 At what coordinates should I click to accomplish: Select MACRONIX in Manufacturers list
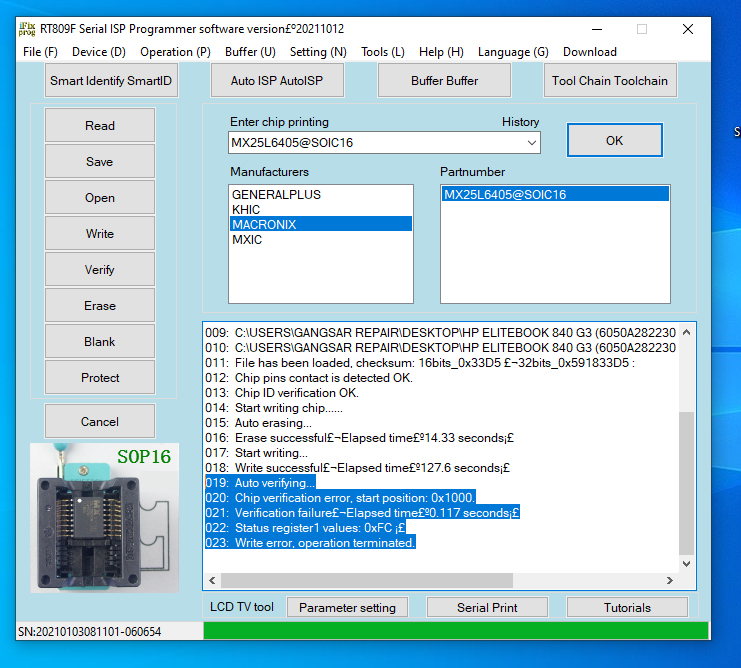click(264, 225)
